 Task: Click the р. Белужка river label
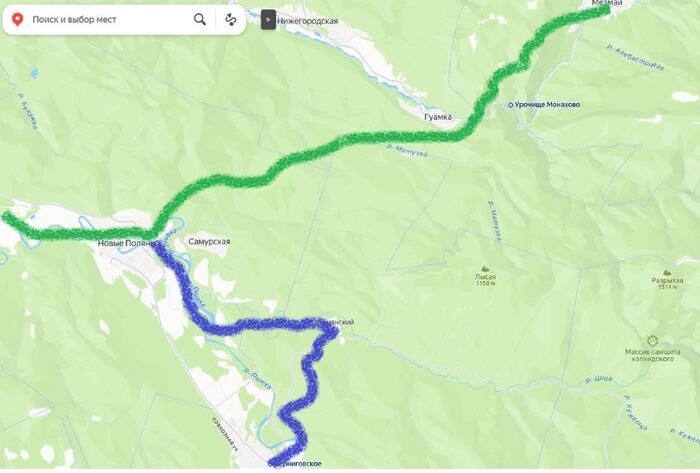click(x=28, y=111)
